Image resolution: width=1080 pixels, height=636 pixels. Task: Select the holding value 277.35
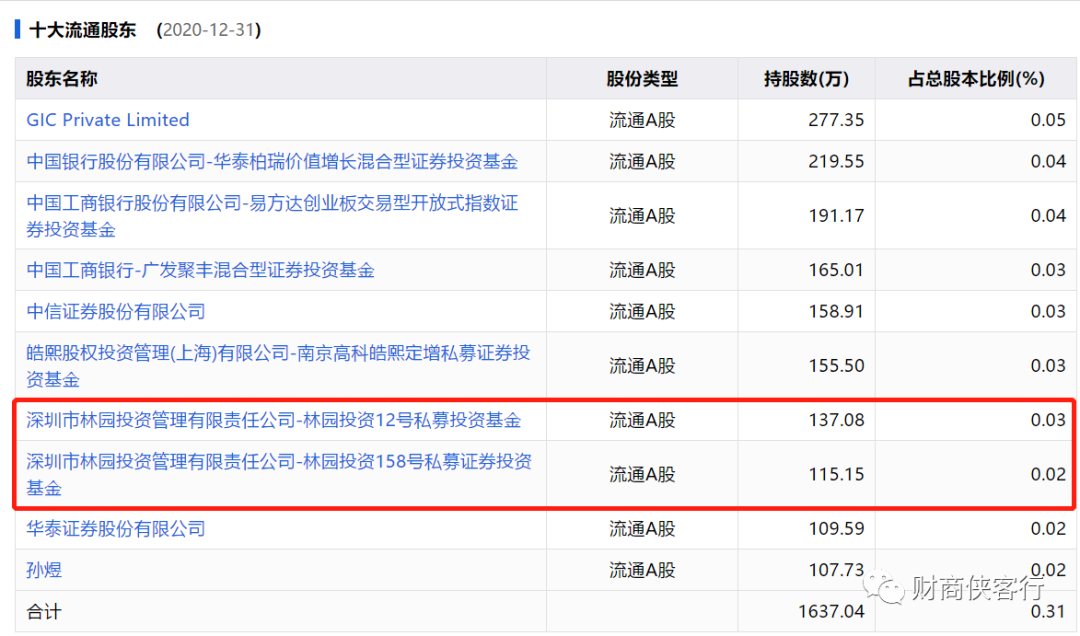[836, 120]
